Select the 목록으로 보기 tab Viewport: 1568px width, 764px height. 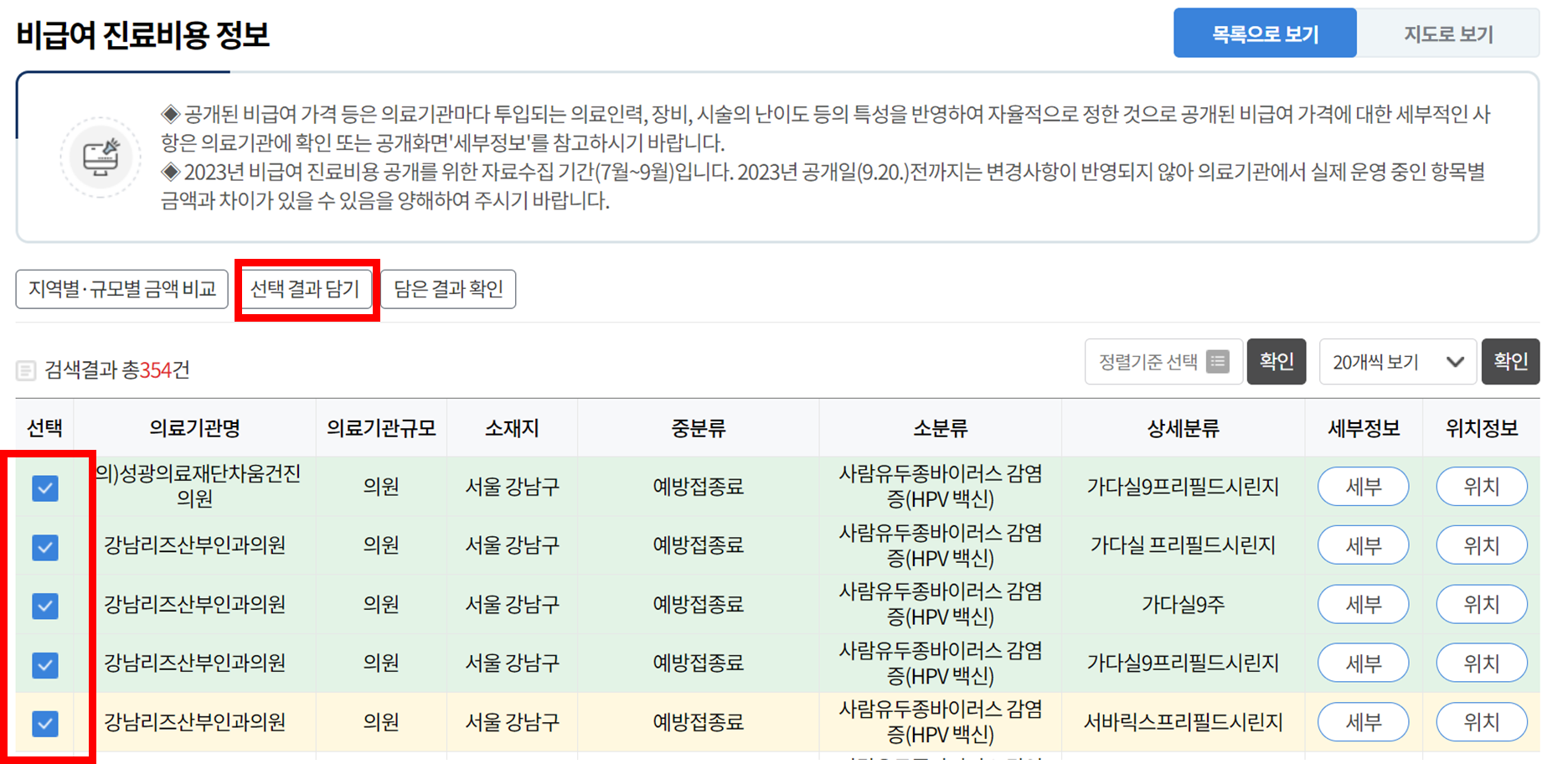coord(1265,32)
